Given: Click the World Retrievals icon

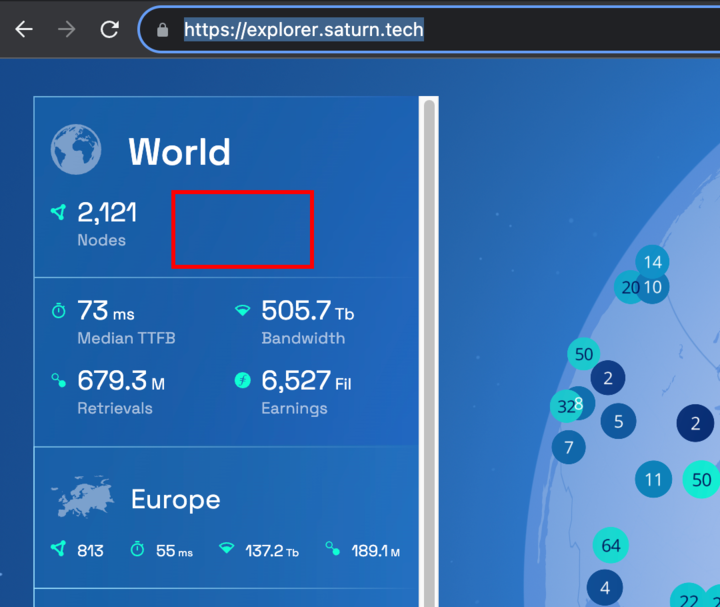Looking at the screenshot, I should coord(59,380).
